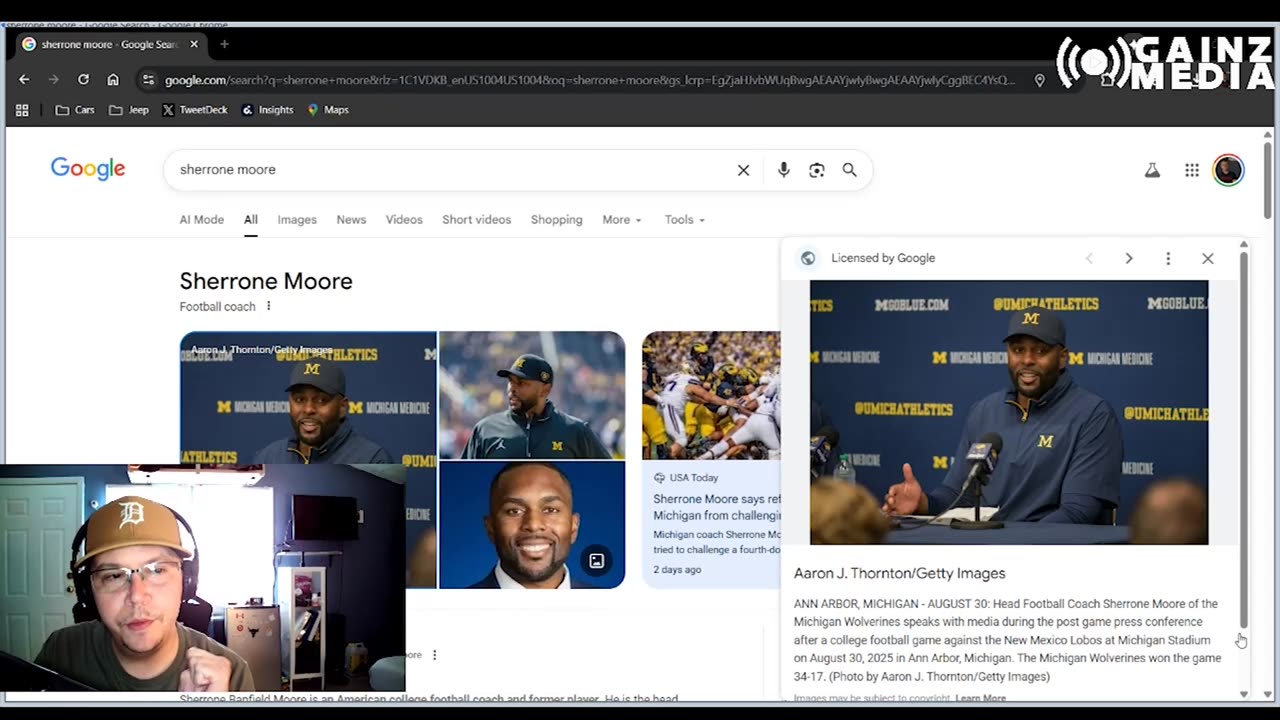Switch to the Short videos tab
This screenshot has width=1280, height=720.
pos(477,220)
